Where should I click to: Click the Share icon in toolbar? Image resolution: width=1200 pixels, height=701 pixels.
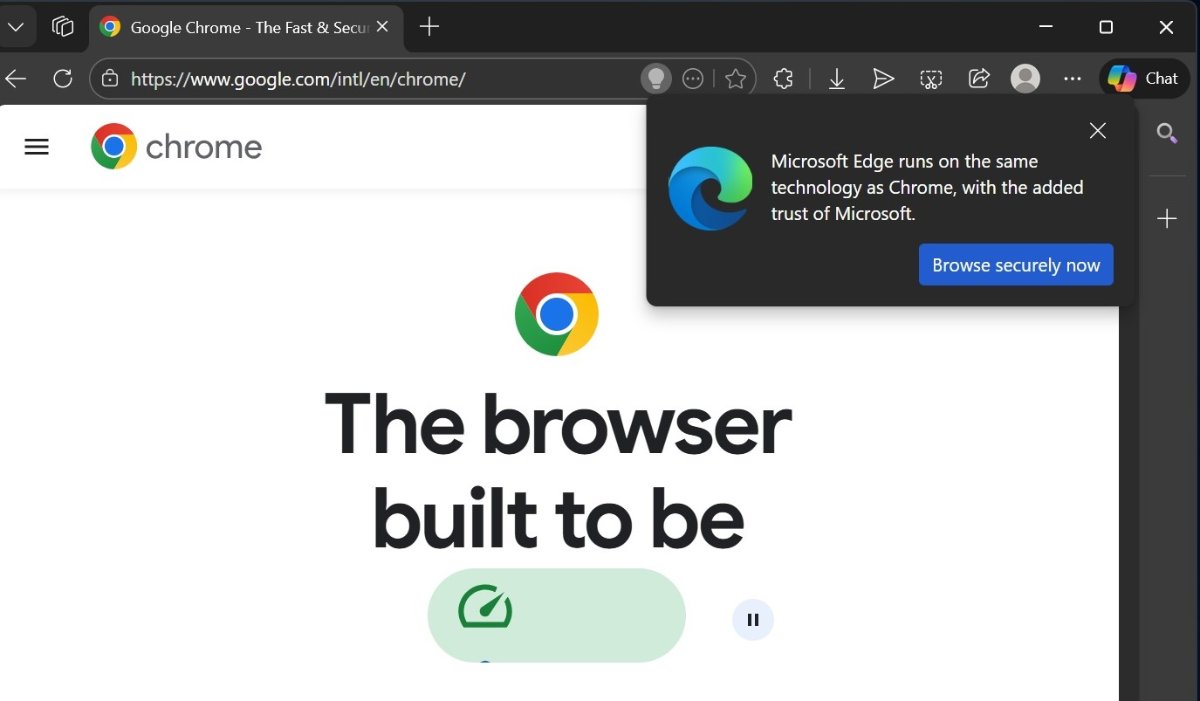[979, 79]
